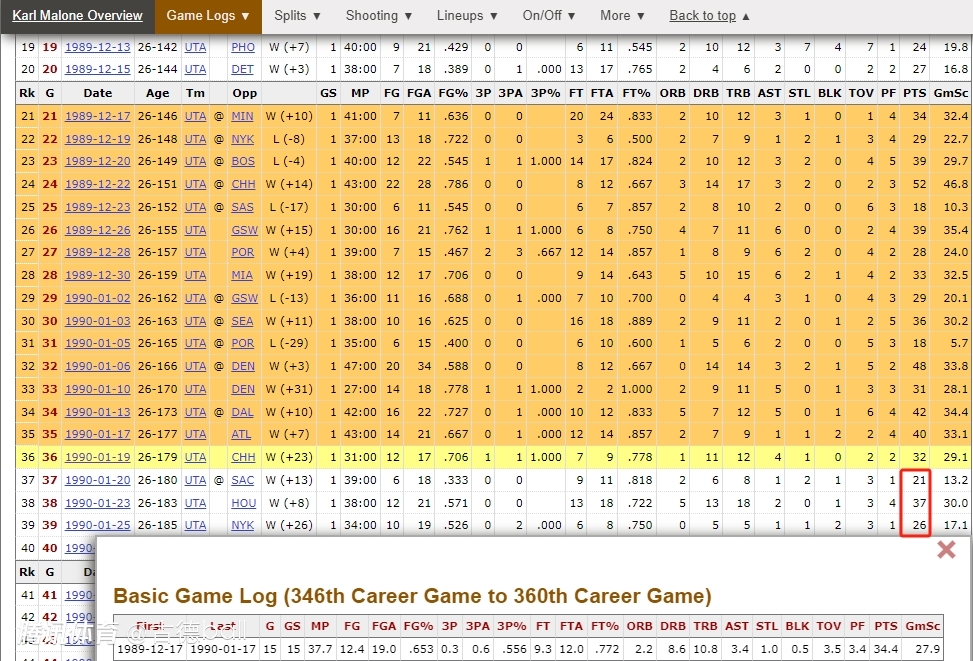Open opponent PHO team link
973x661 pixels.
click(x=243, y=47)
